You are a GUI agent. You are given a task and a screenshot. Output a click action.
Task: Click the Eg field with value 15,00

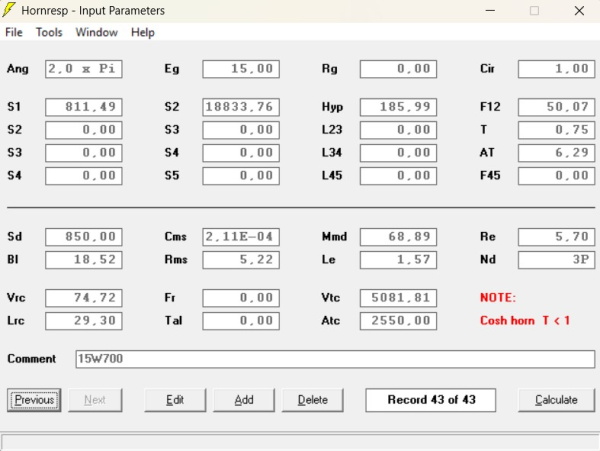(240, 69)
